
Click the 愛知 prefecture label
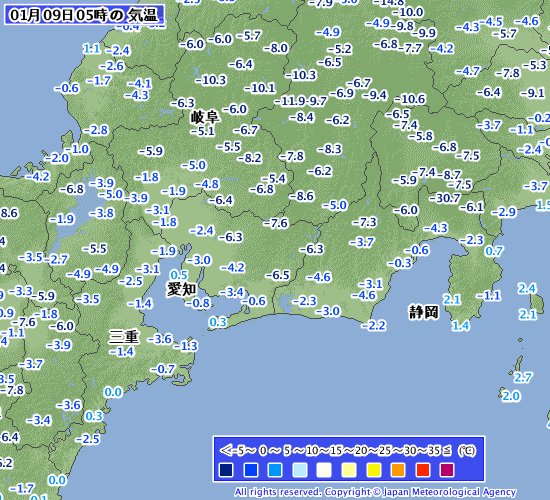pos(181,289)
